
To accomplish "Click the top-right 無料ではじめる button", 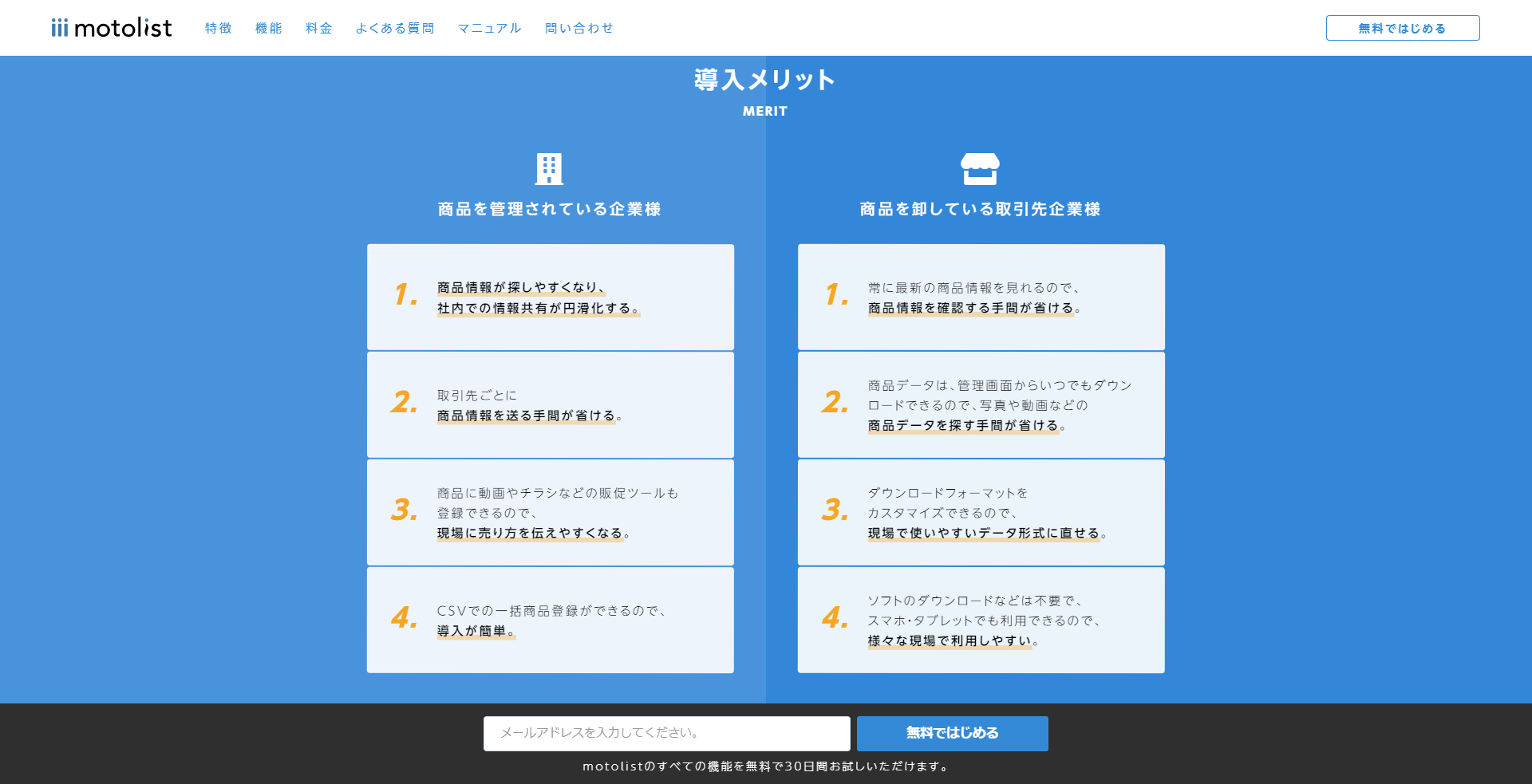I will coord(1402,26).
